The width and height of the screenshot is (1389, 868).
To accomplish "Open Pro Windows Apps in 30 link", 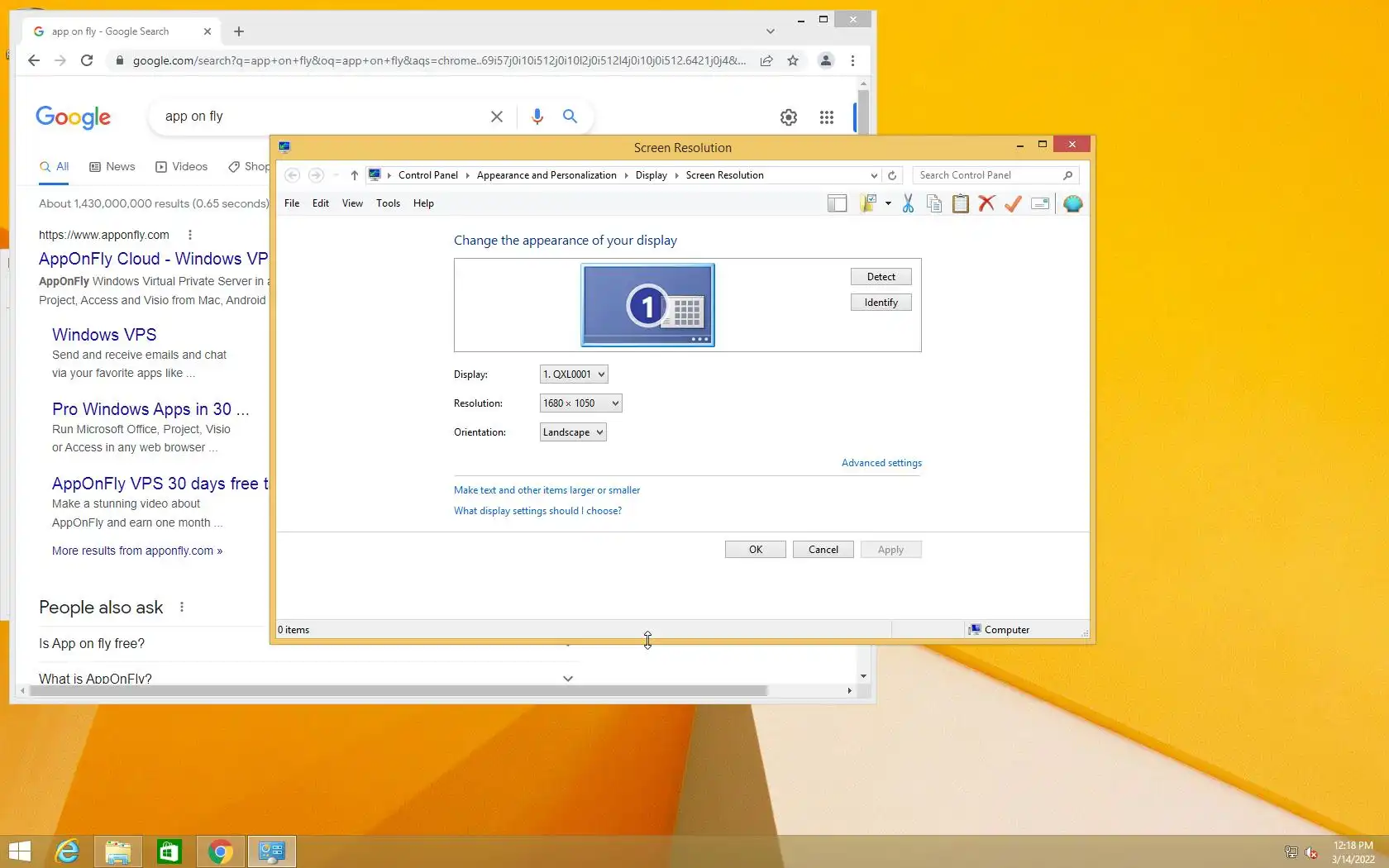I will [150, 409].
